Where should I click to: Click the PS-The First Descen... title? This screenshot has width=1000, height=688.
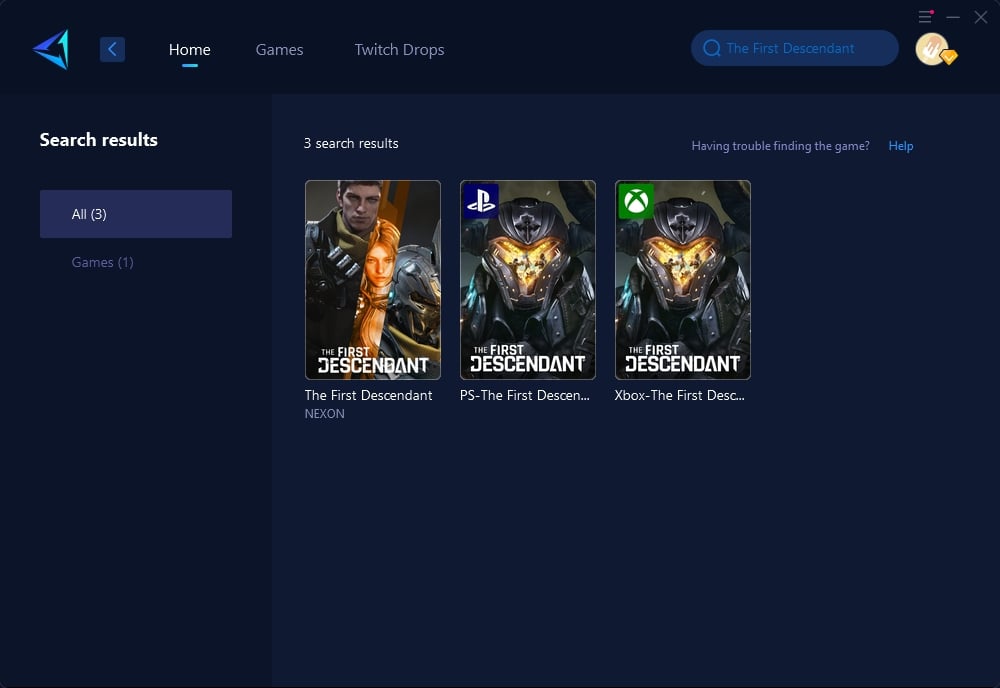pyautogui.click(x=525, y=395)
